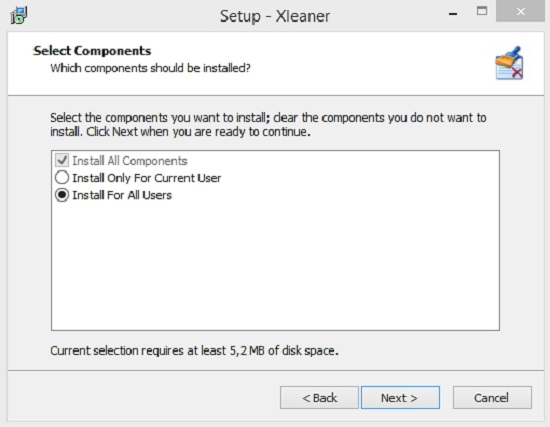Click the component selection instructions text
This screenshot has width=550, height=427.
(x=268, y=125)
